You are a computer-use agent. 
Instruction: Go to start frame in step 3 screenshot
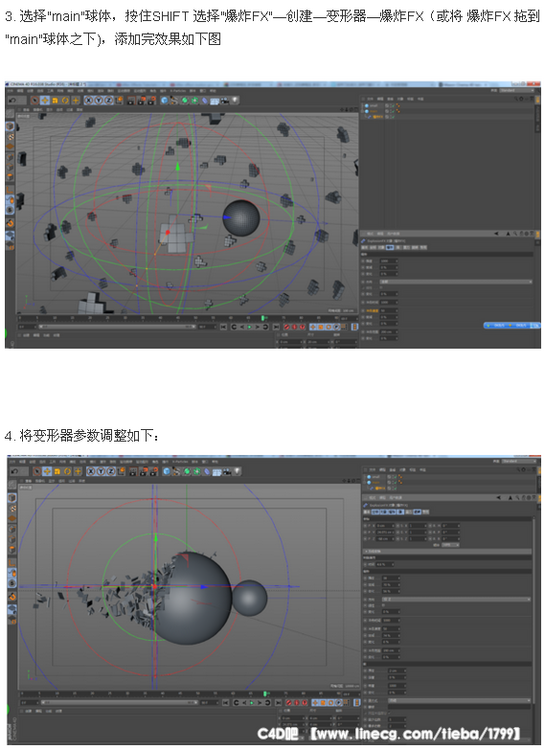tap(223, 327)
